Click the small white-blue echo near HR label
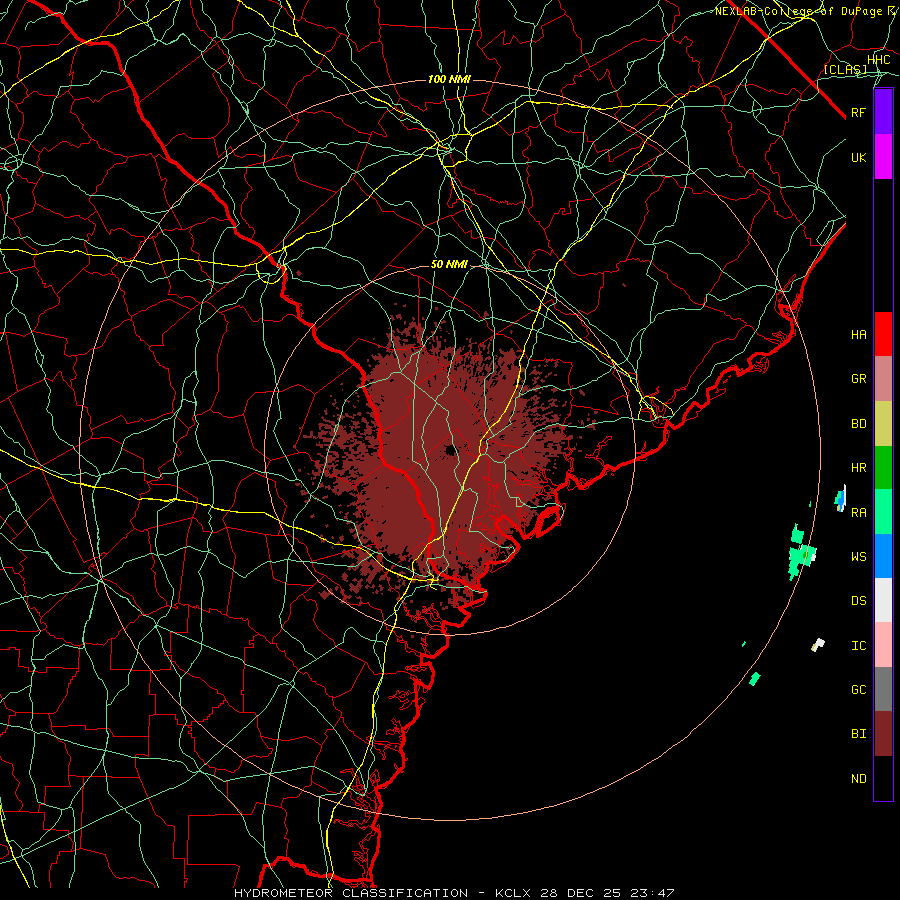The height and width of the screenshot is (900, 900). tap(840, 499)
